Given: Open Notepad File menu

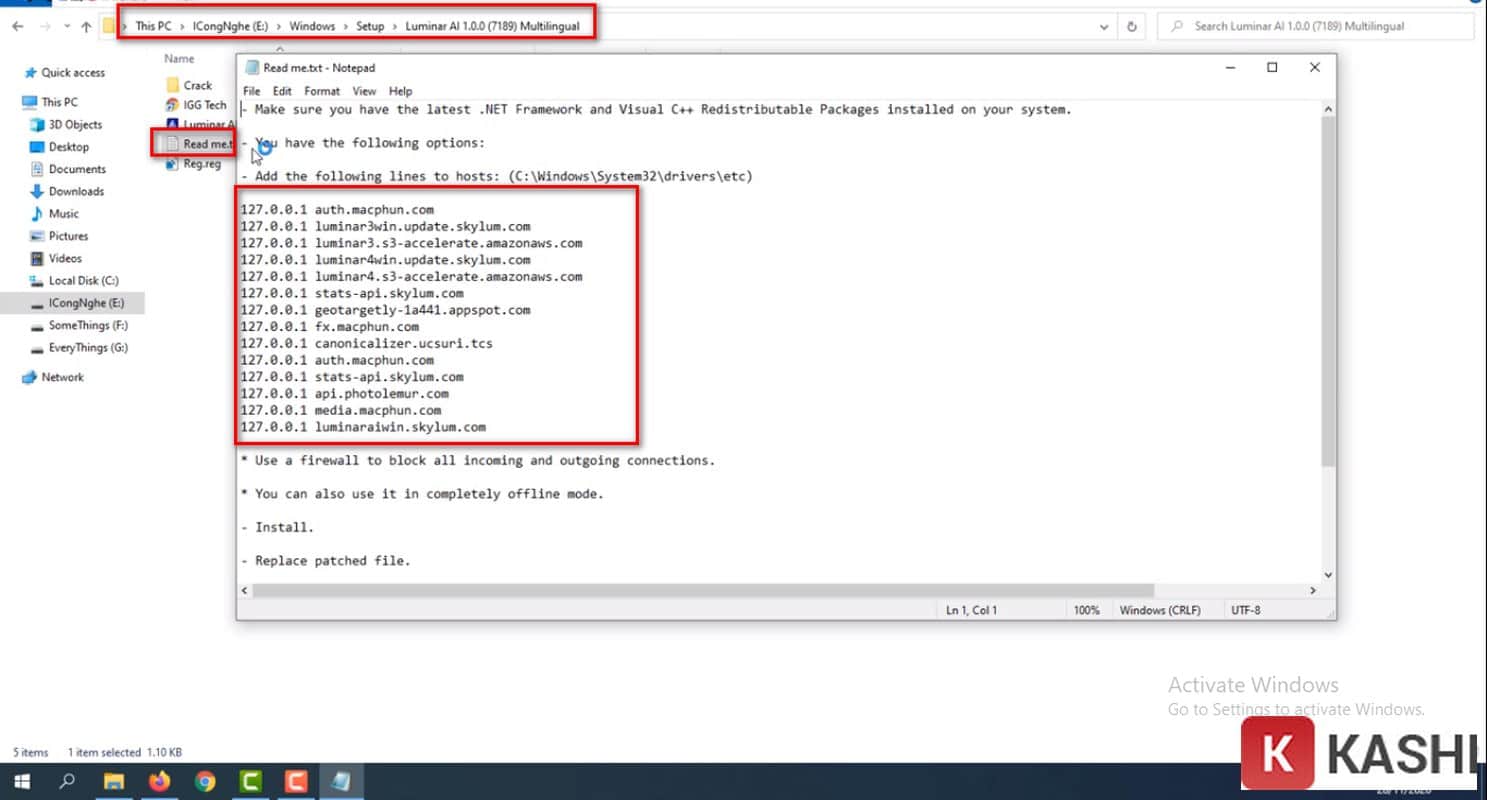Looking at the screenshot, I should click(x=251, y=91).
